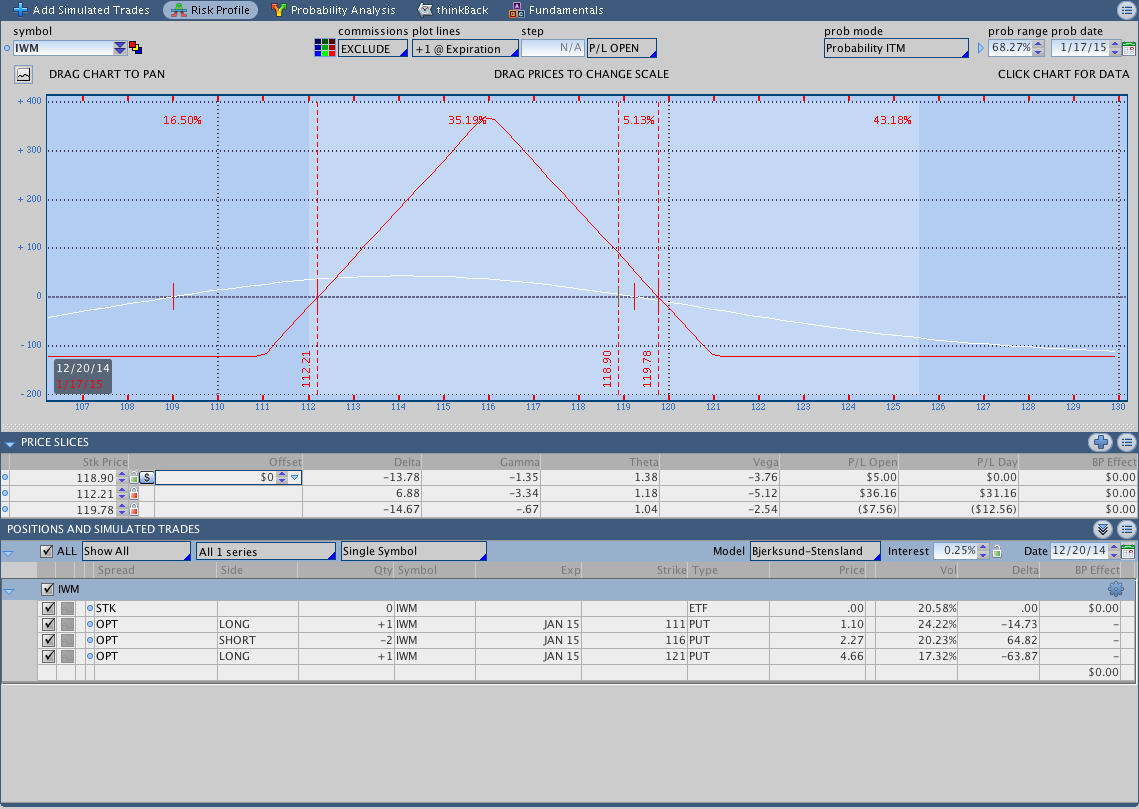Screen dimensions: 1139x809
Task: Click the gray square in the STK row
Action: click(x=68, y=608)
